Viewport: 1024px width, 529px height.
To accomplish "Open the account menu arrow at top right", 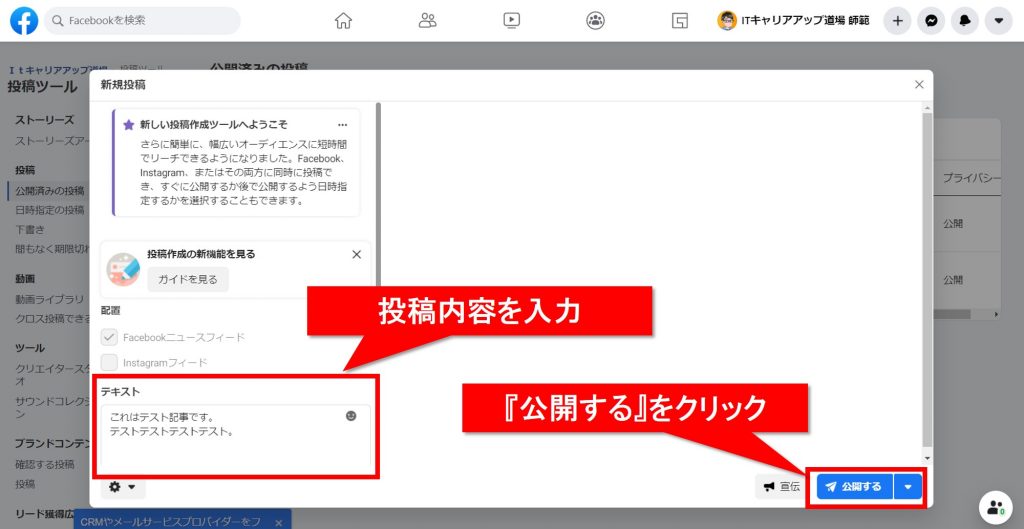I will click(998, 21).
